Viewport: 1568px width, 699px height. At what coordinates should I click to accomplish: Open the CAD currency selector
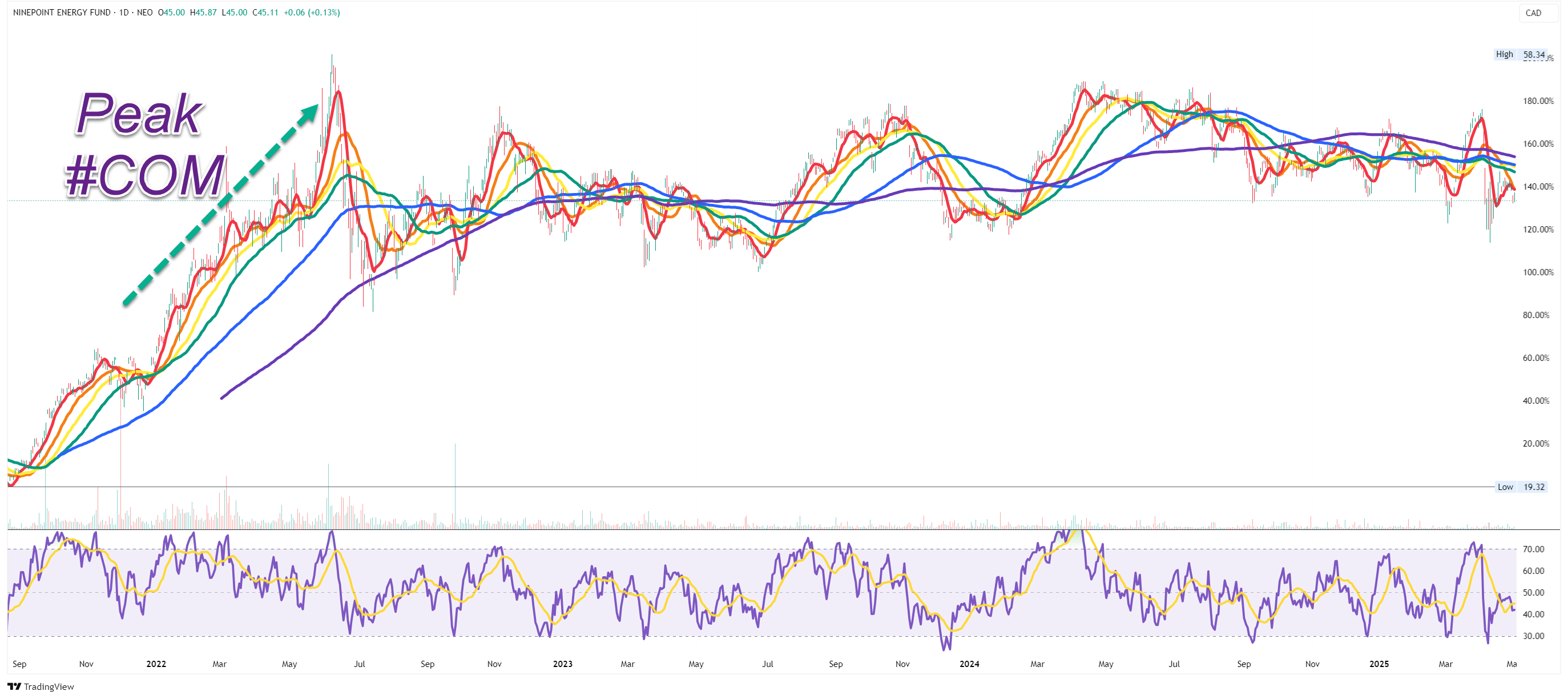pos(1533,13)
